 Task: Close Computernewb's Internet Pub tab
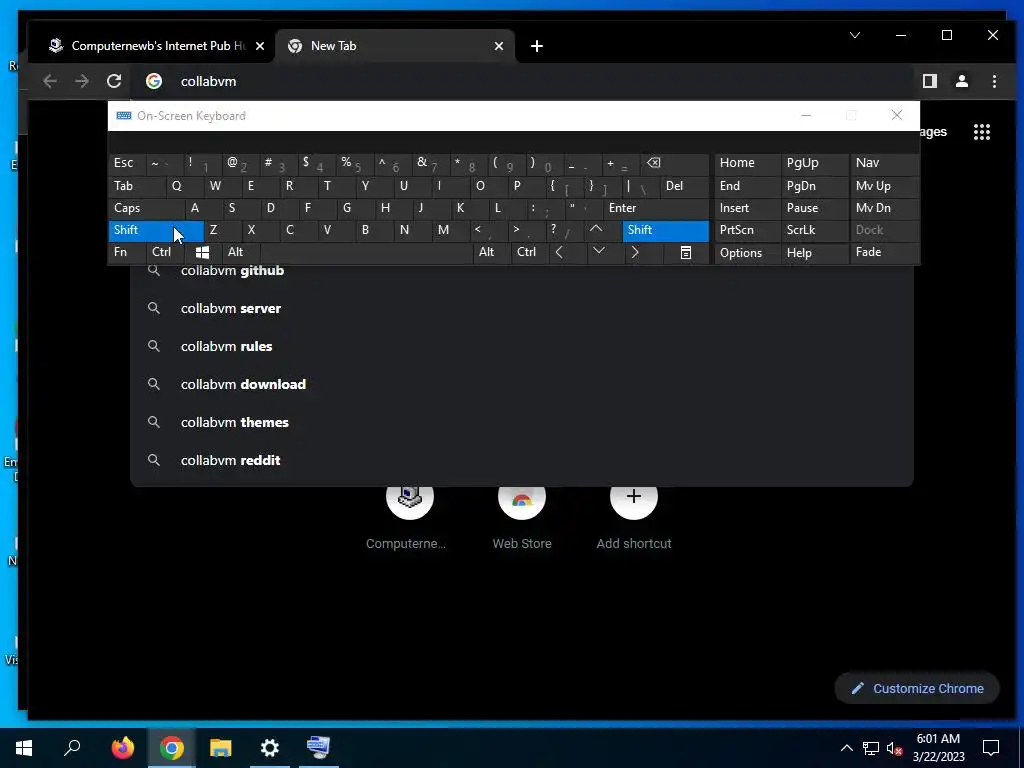259,46
